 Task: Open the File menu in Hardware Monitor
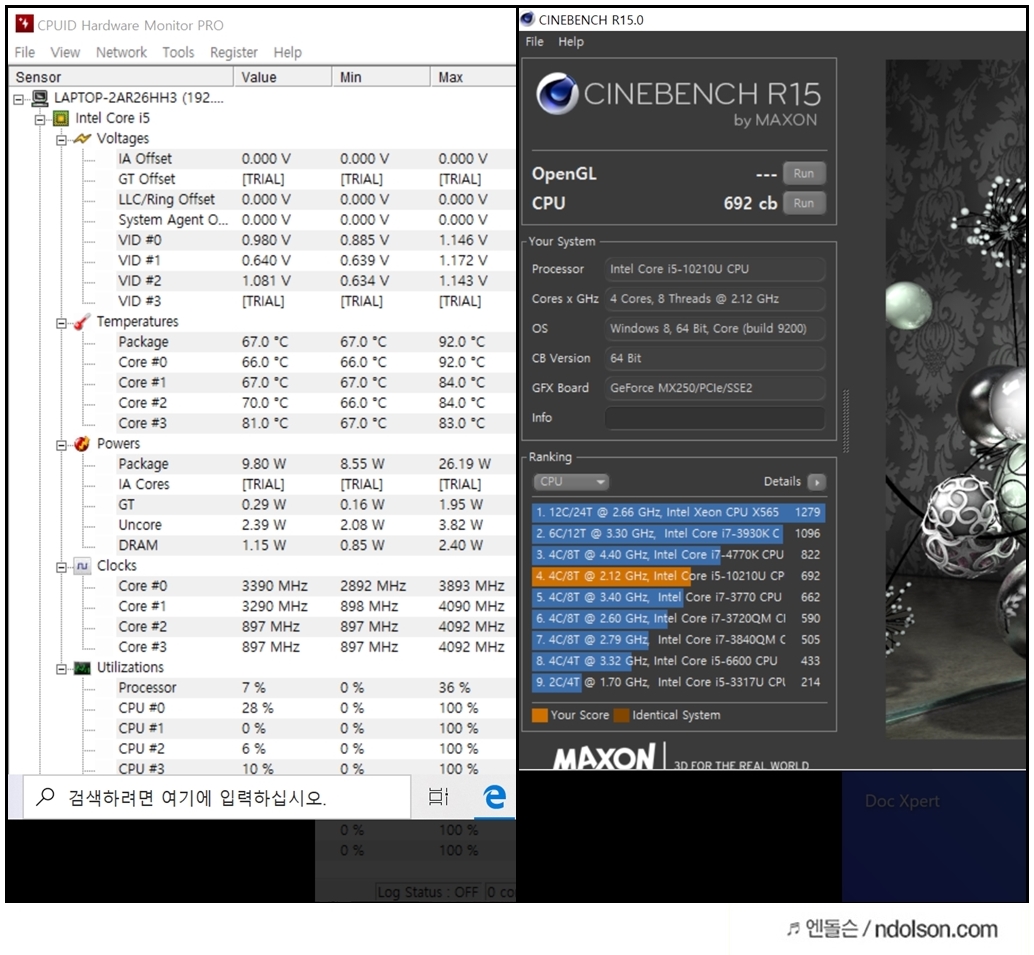click(25, 52)
